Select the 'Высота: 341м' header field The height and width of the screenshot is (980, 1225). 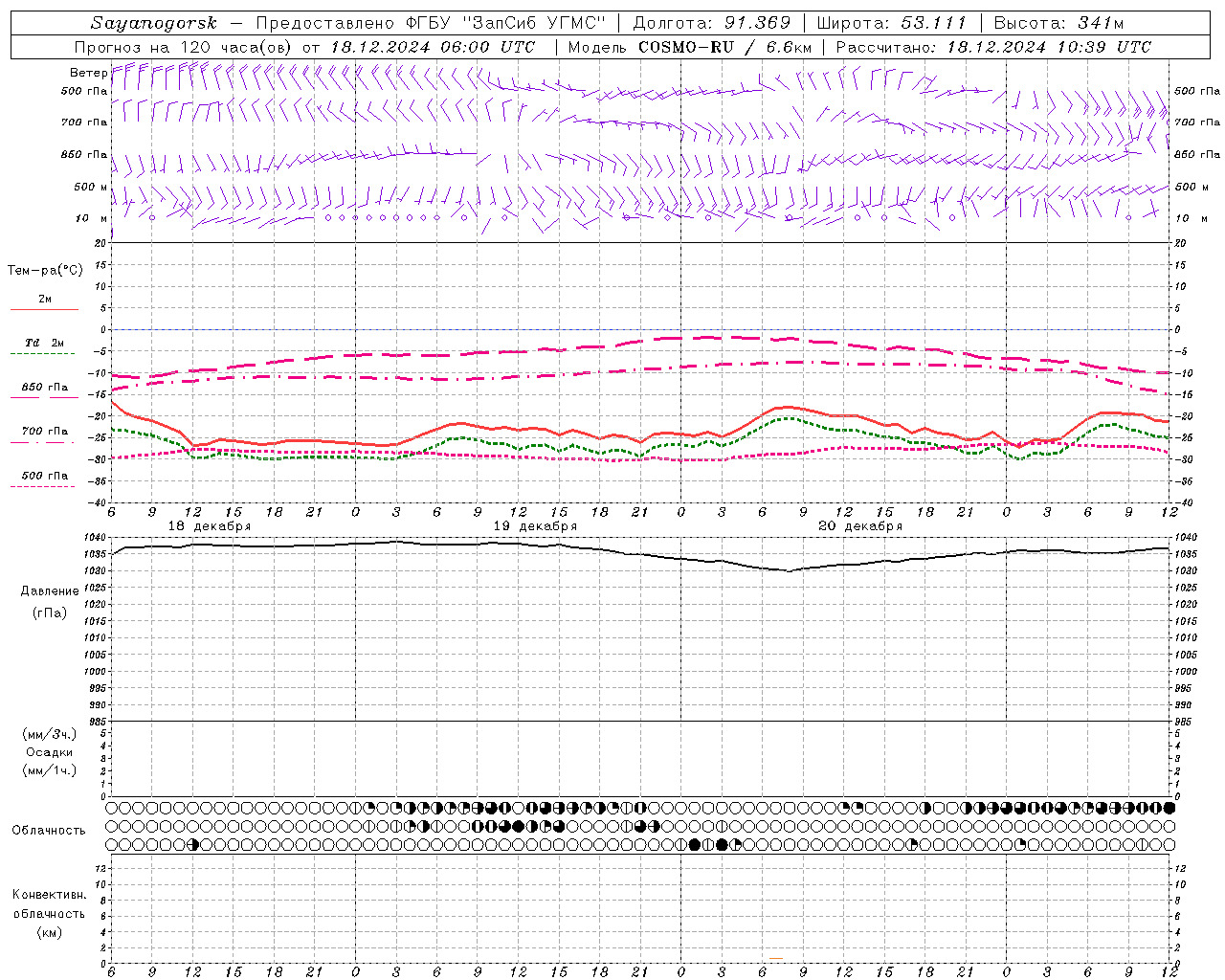(1059, 23)
